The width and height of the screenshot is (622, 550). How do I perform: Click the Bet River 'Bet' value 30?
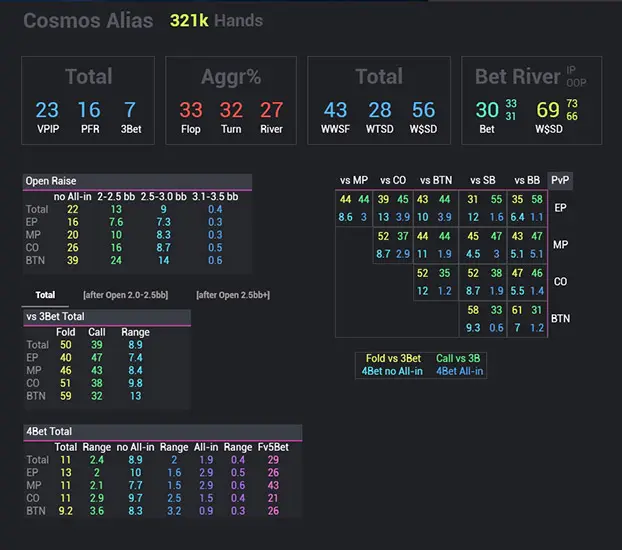coord(487,110)
